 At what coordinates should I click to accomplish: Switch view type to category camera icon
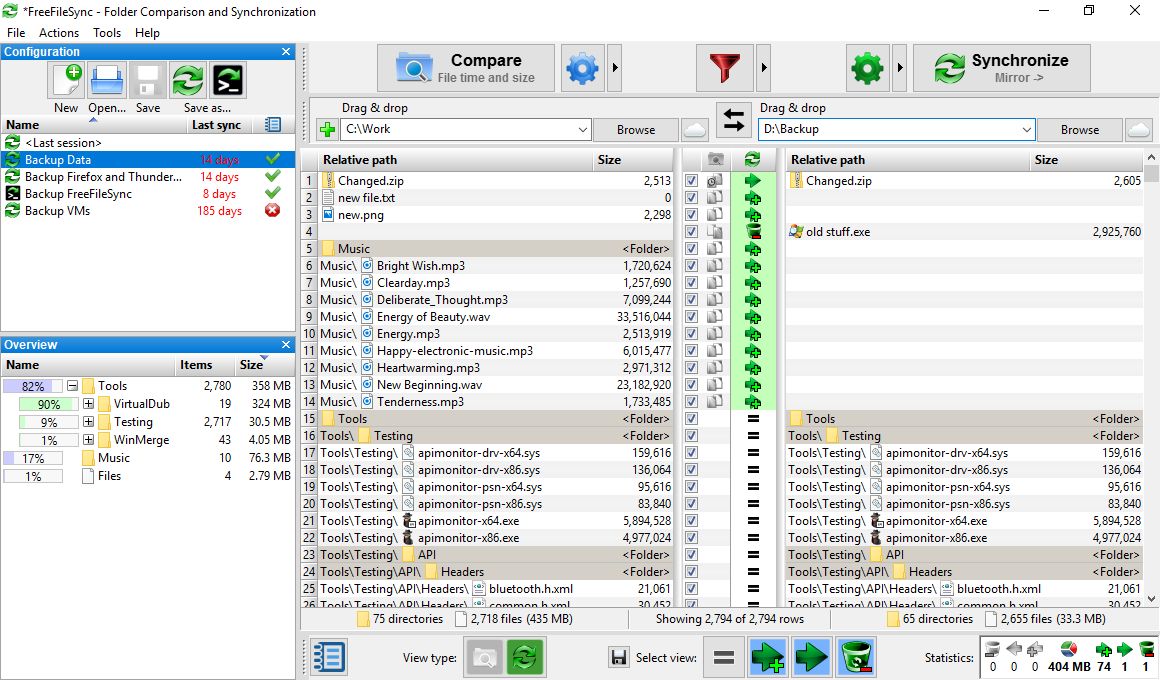pyautogui.click(x=483, y=657)
